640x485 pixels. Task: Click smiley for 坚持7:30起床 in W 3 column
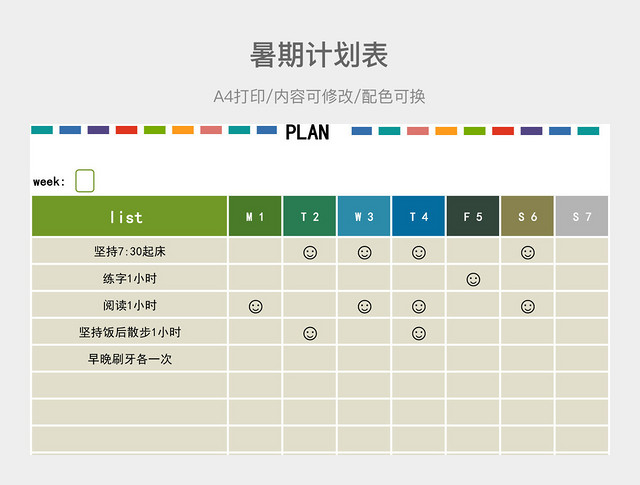[x=364, y=252]
